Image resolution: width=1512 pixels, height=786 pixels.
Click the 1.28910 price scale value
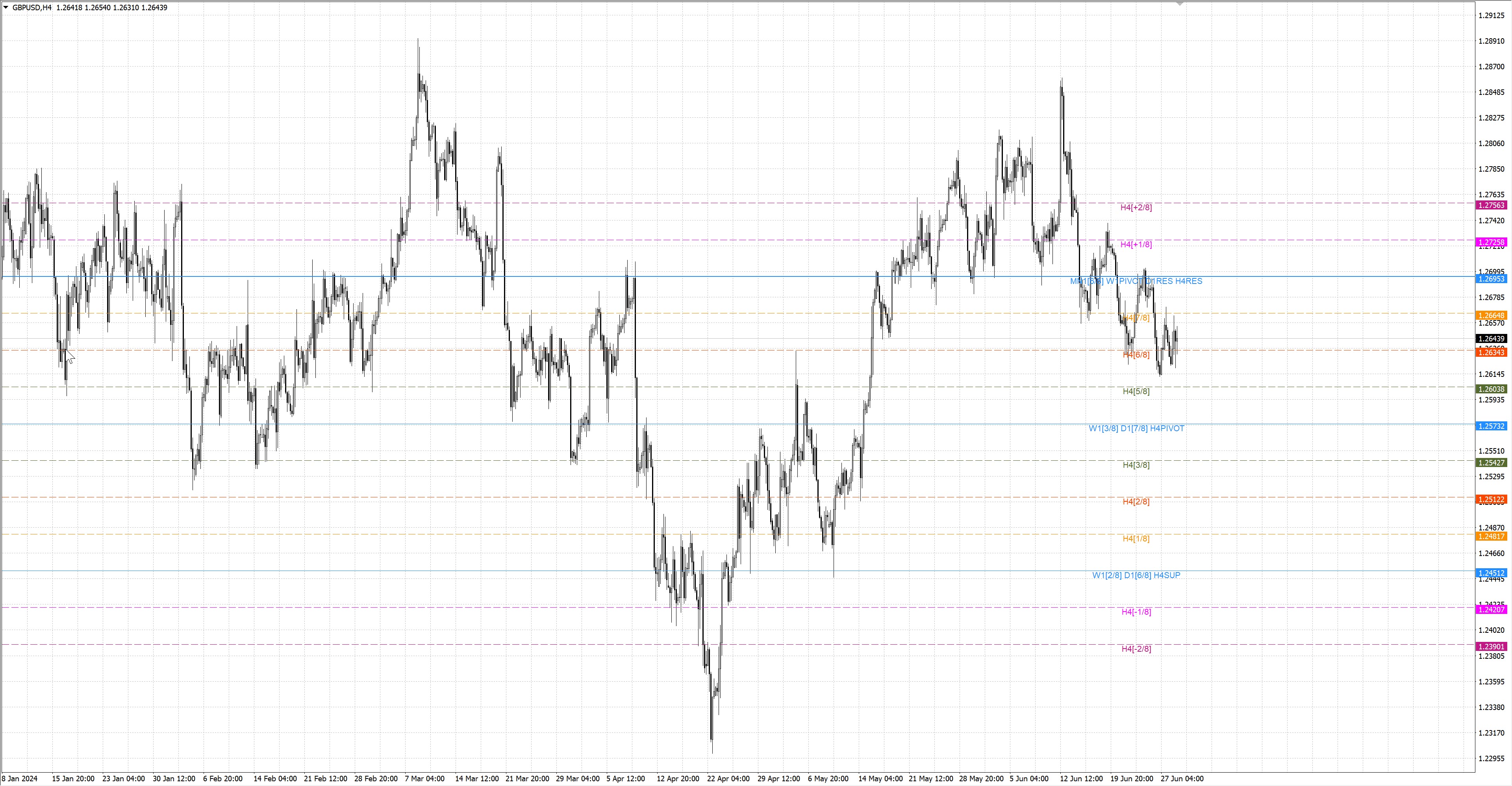[x=1491, y=41]
